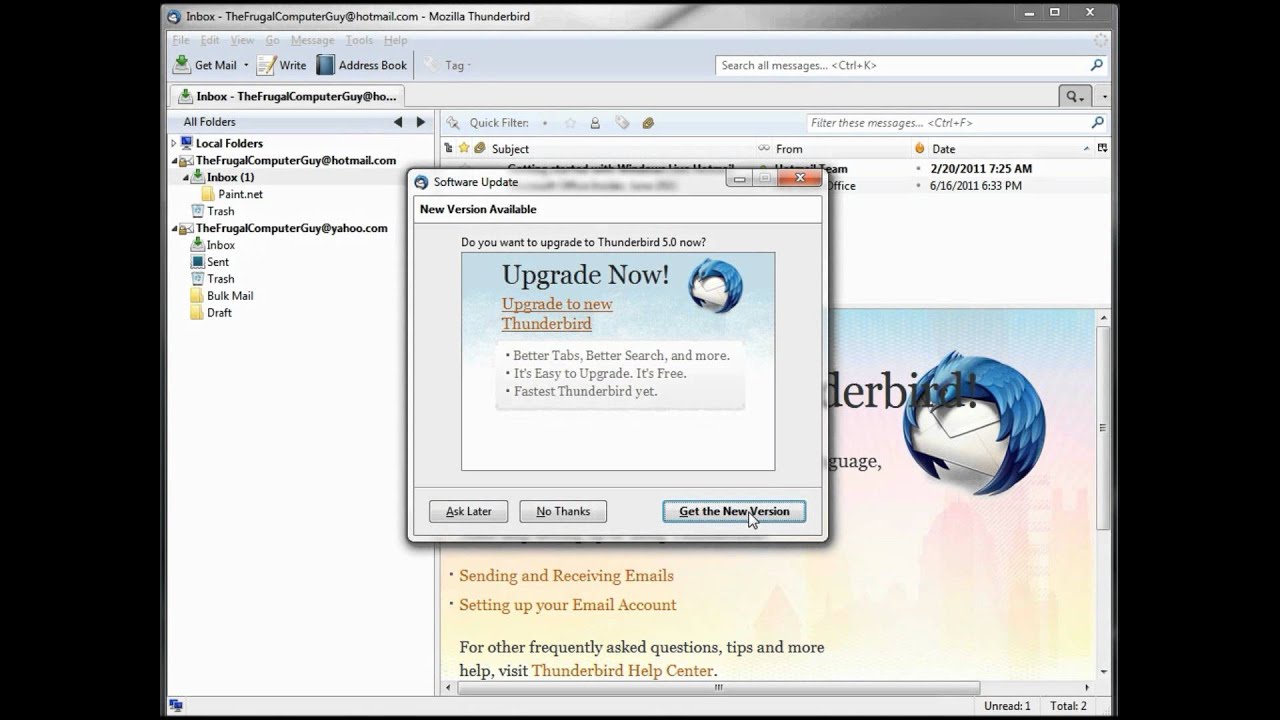Open the View menu
Viewport: 1280px width, 720px height.
(x=242, y=40)
